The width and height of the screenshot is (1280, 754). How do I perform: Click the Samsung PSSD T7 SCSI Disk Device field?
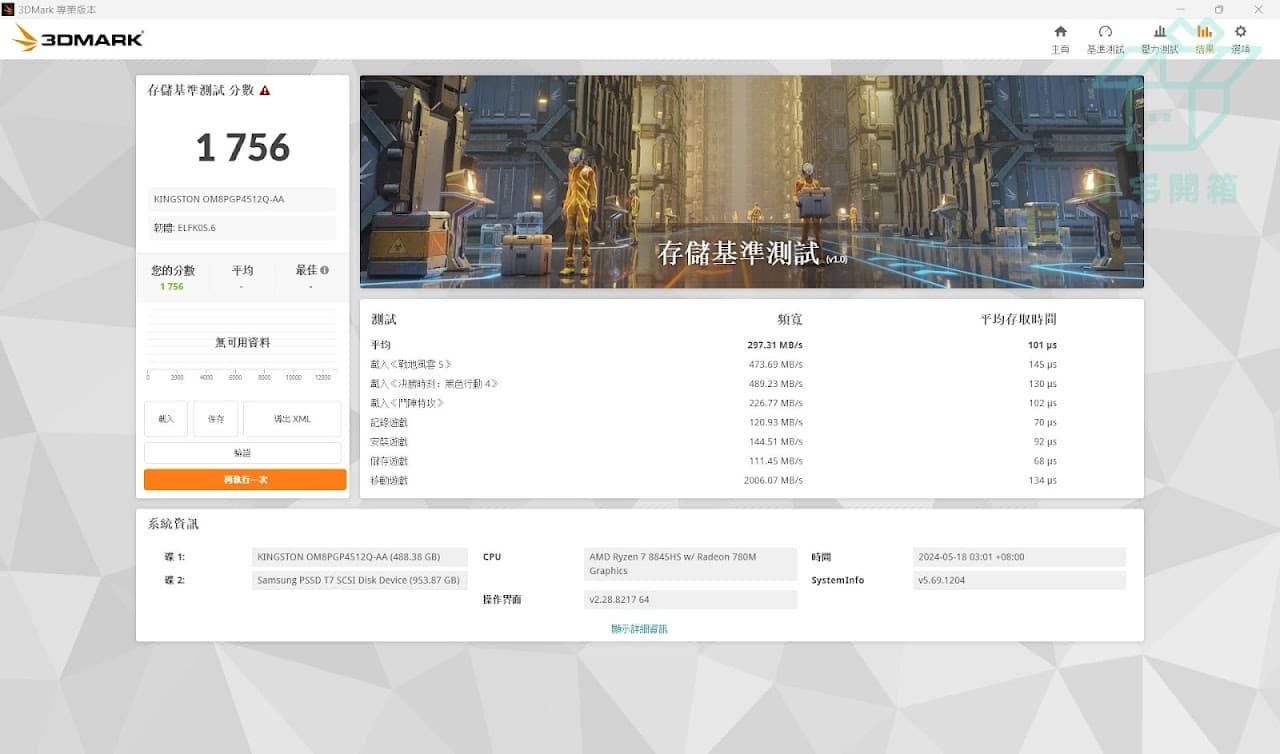[x=360, y=580]
